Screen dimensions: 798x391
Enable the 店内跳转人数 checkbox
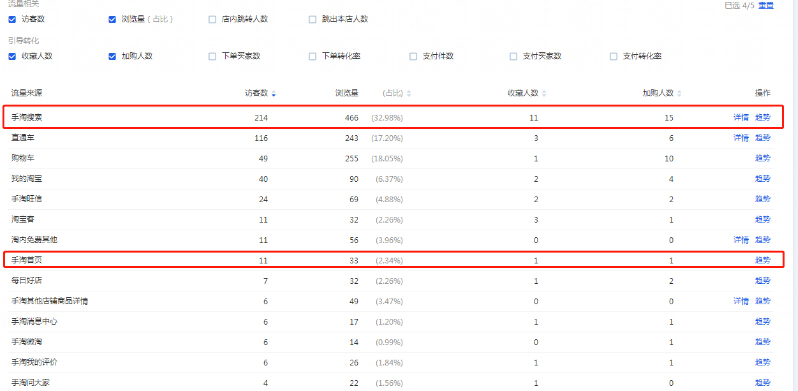tap(212, 20)
